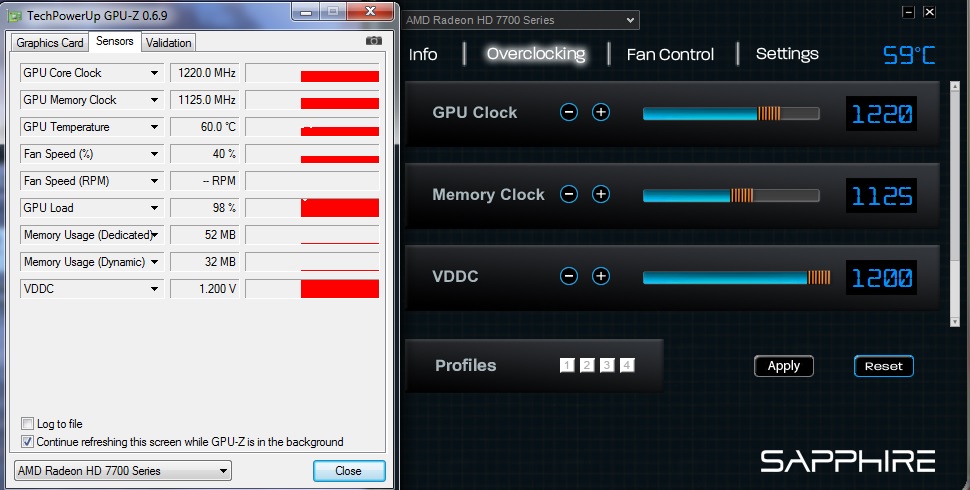Viewport: 970px width, 490px height.
Task: Minimize the Sapphire utility window
Action: click(908, 12)
